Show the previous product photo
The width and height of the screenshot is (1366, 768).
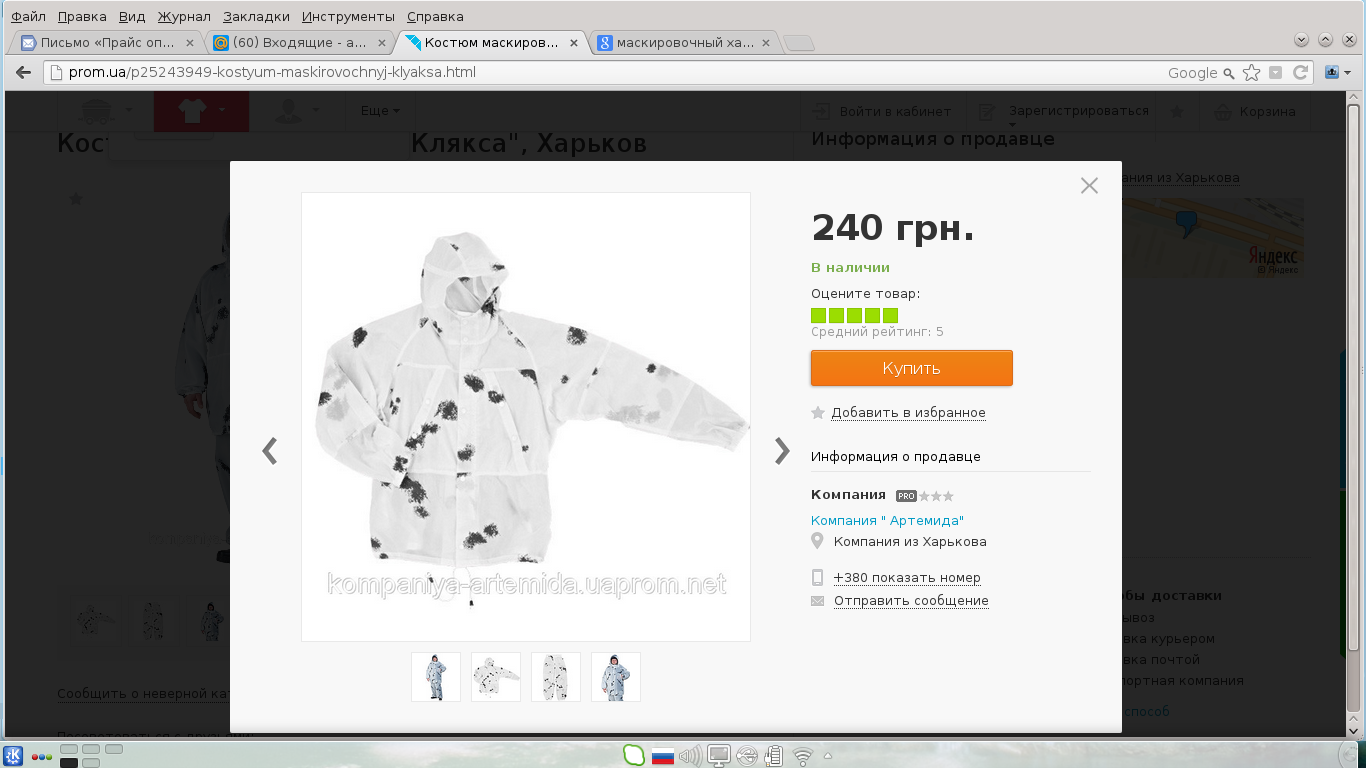(x=269, y=451)
